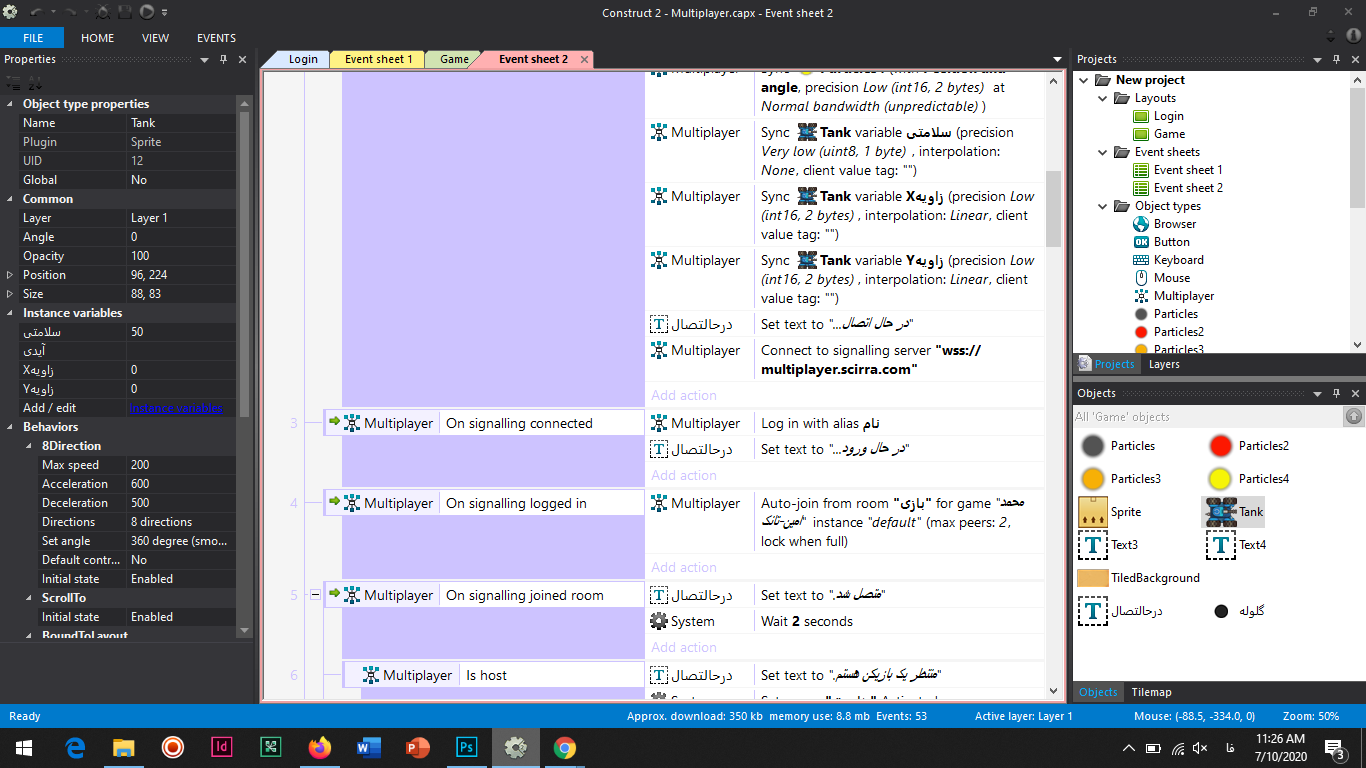Expand the Position property row
Screen dimensions: 1366x768
(10, 275)
